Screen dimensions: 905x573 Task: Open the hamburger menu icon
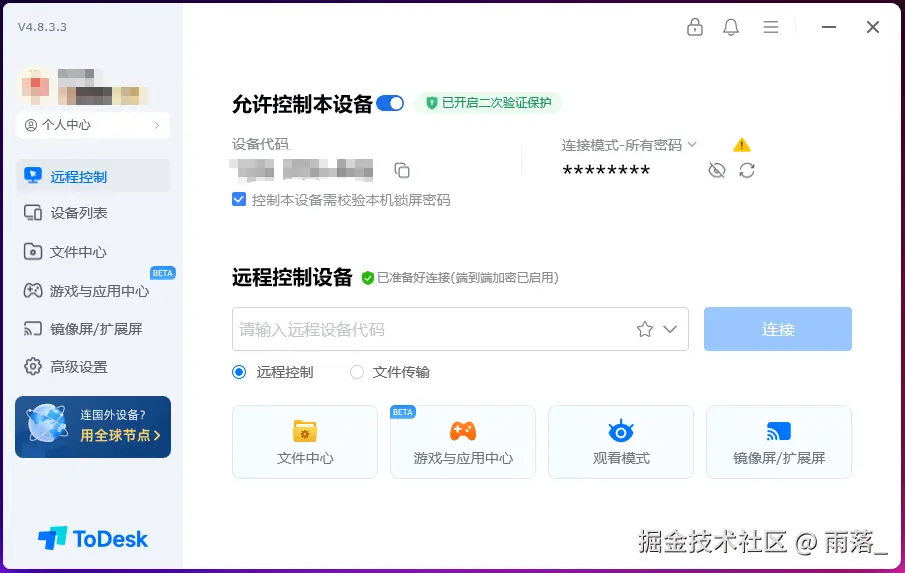(x=771, y=27)
